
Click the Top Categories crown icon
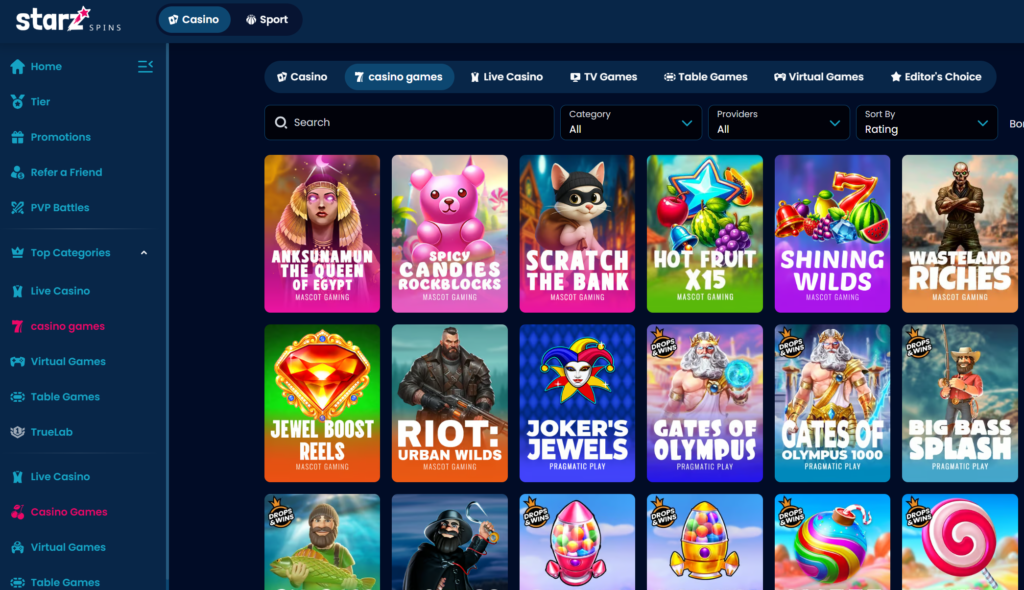pos(18,253)
